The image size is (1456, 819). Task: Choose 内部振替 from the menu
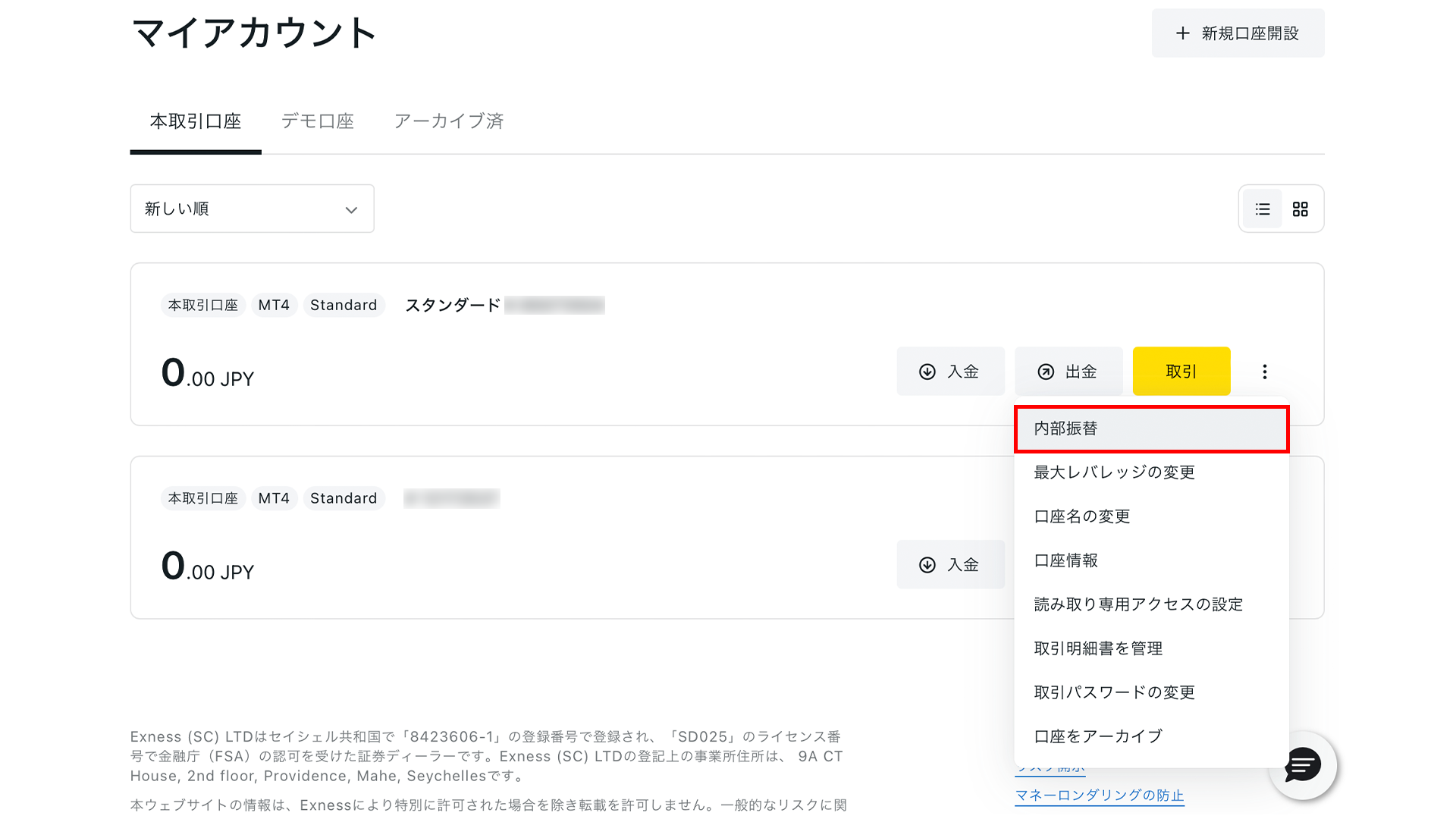click(1150, 429)
